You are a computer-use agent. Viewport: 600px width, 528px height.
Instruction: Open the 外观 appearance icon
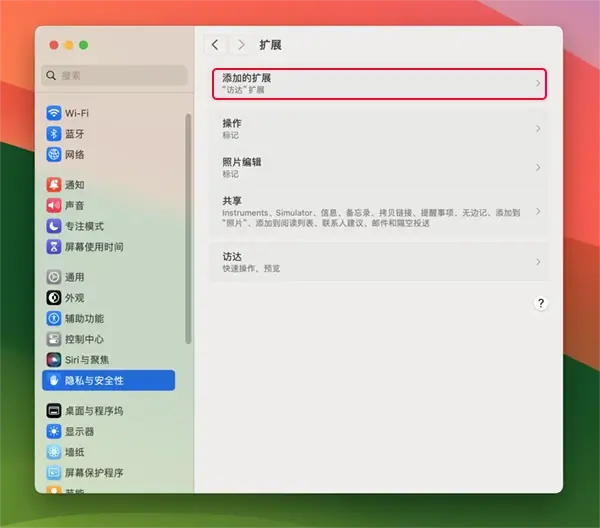(54, 298)
